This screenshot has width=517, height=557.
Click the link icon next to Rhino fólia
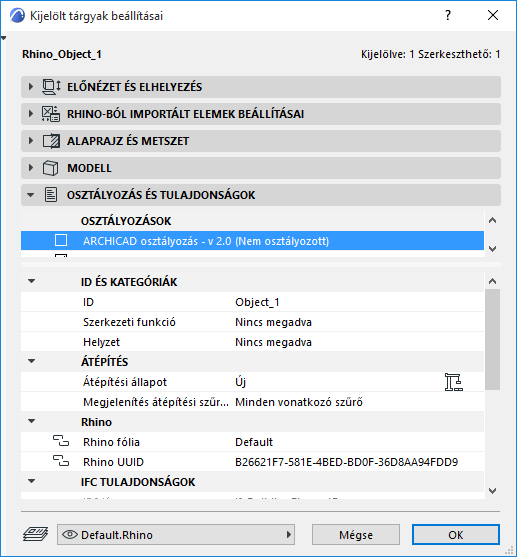tap(61, 441)
